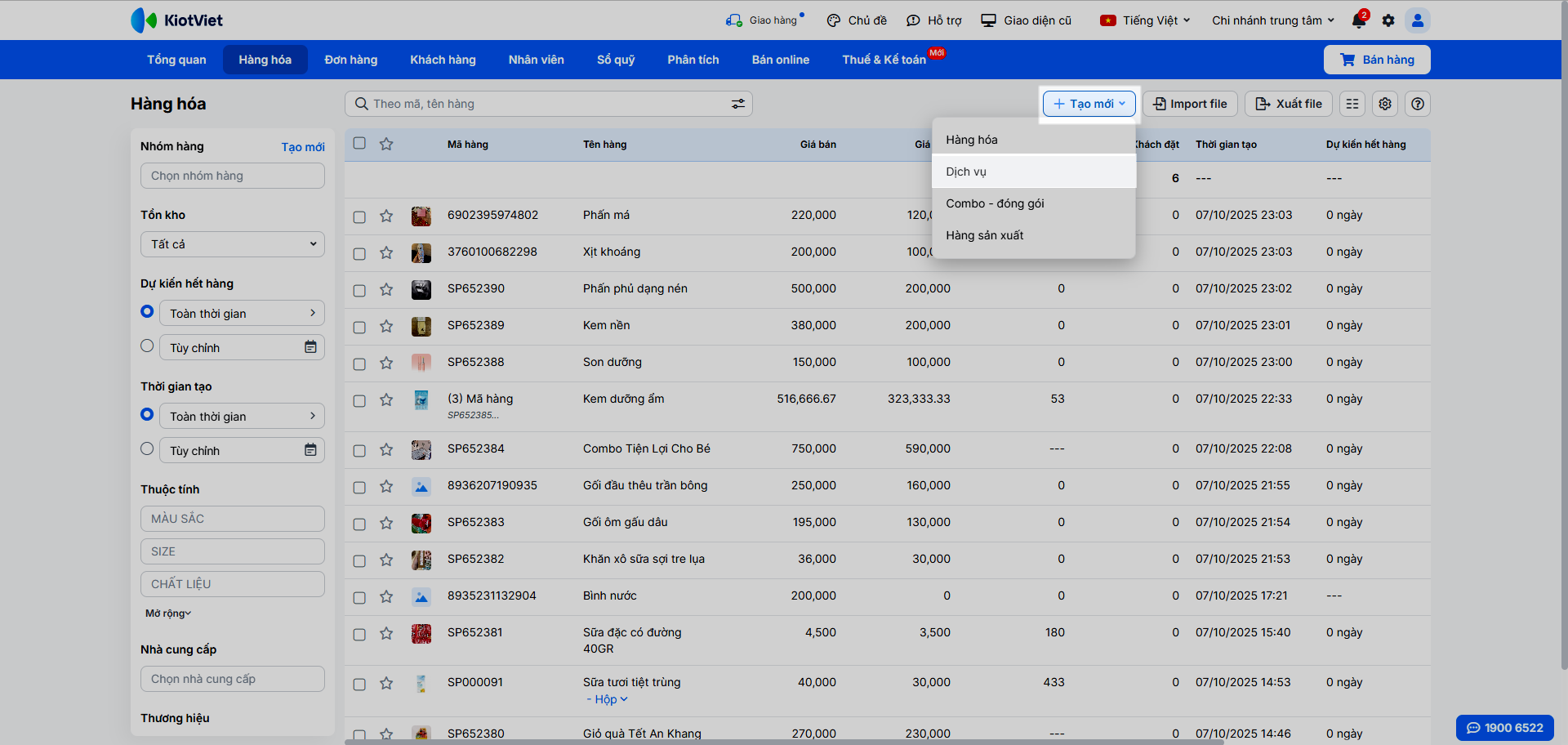Click the user account avatar icon
Image resolution: width=1568 pixels, height=745 pixels.
(x=1418, y=20)
